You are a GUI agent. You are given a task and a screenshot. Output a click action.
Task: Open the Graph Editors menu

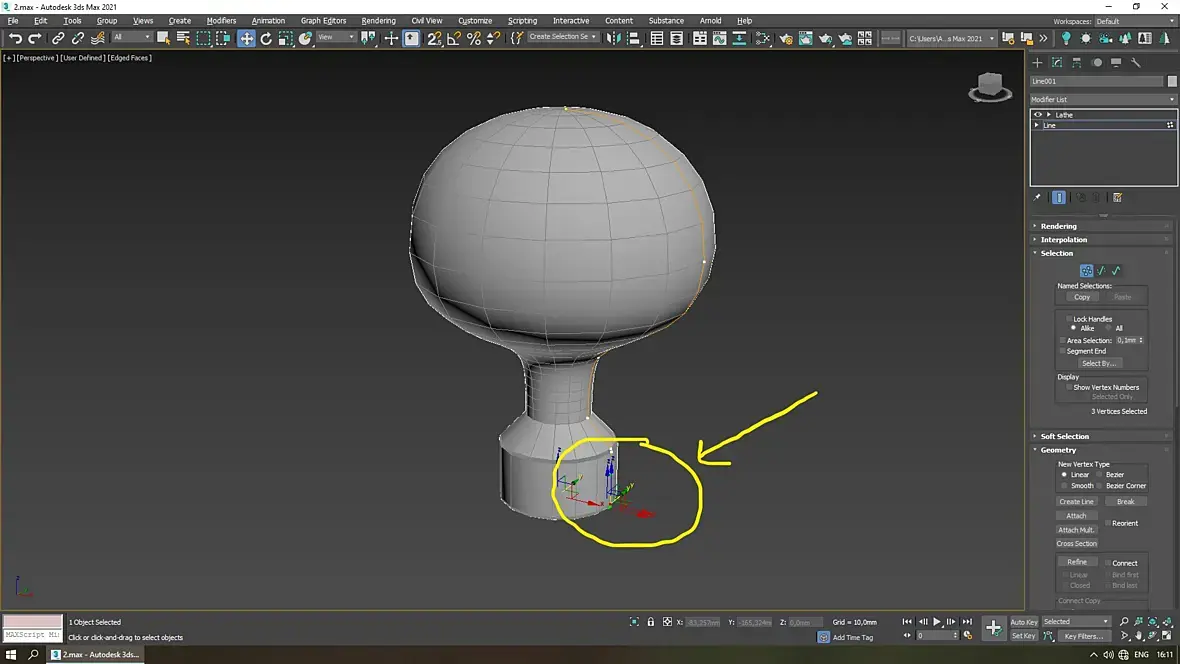pyautogui.click(x=324, y=20)
